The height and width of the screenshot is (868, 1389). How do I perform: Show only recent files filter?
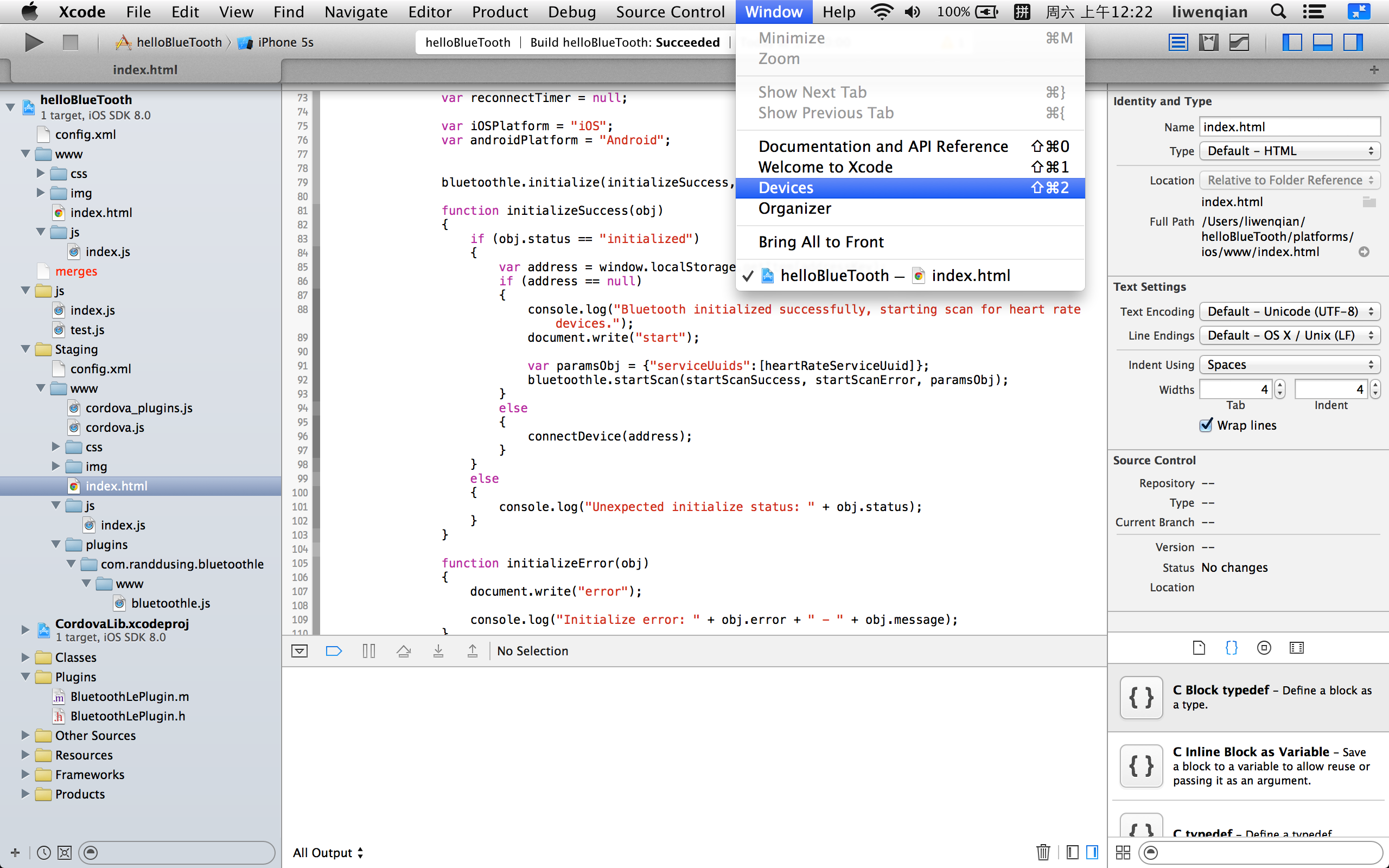(43, 852)
